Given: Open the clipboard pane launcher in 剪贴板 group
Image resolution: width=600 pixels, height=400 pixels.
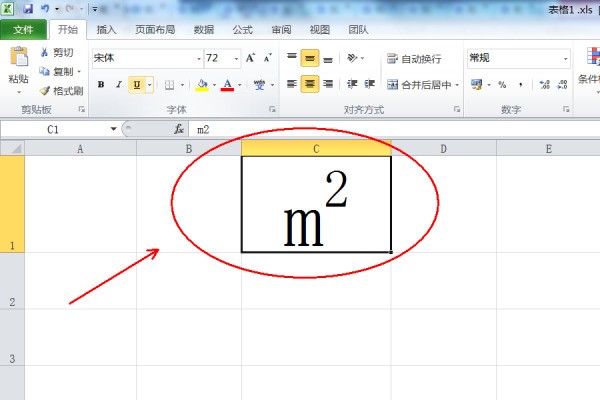Looking at the screenshot, I should tap(82, 109).
